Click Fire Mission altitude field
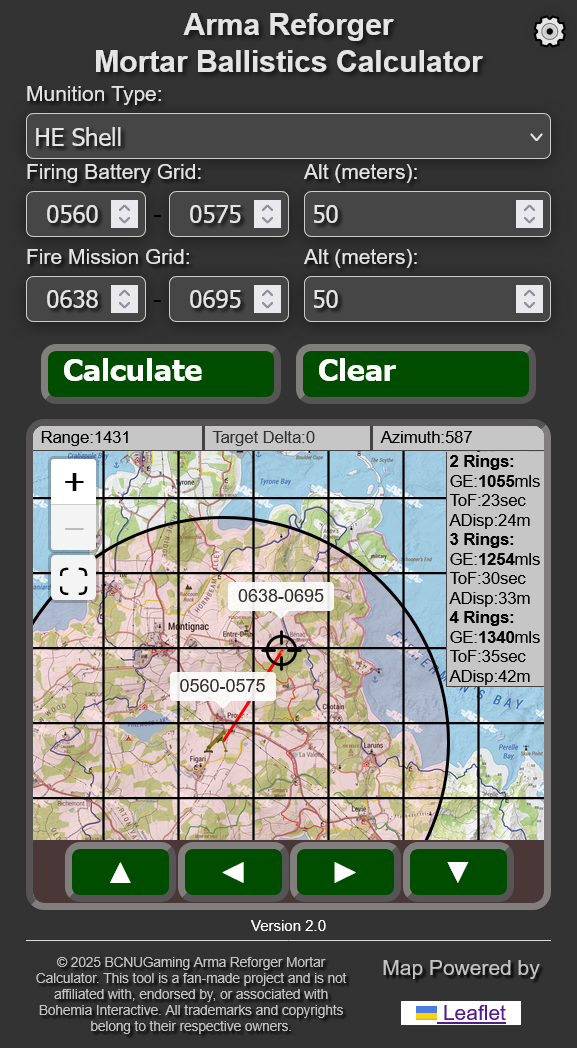577x1048 pixels. click(x=427, y=299)
